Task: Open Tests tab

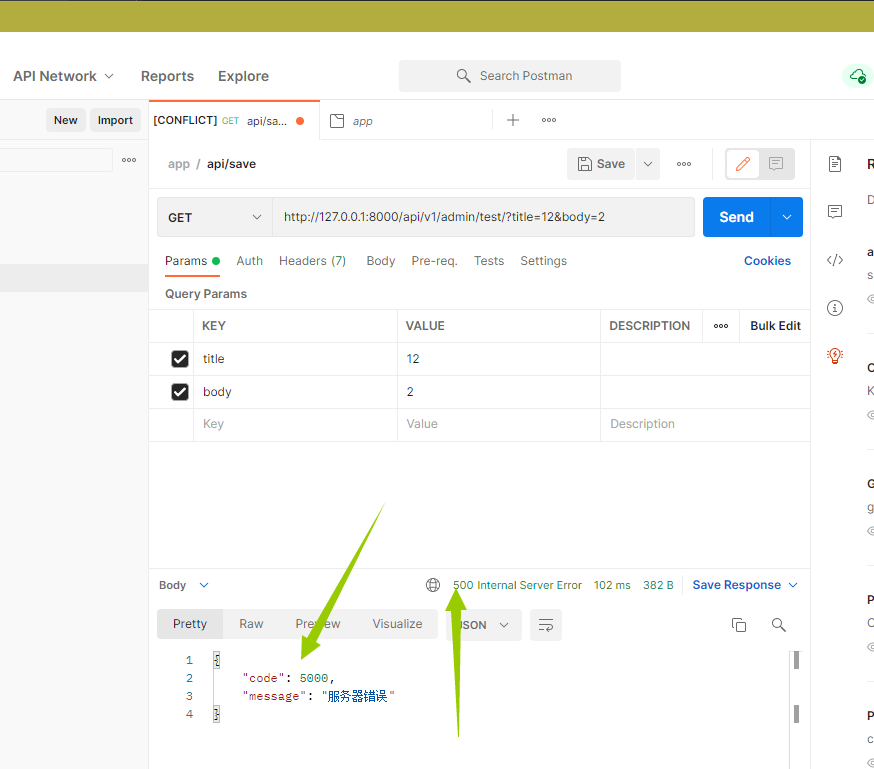Action: [x=489, y=261]
